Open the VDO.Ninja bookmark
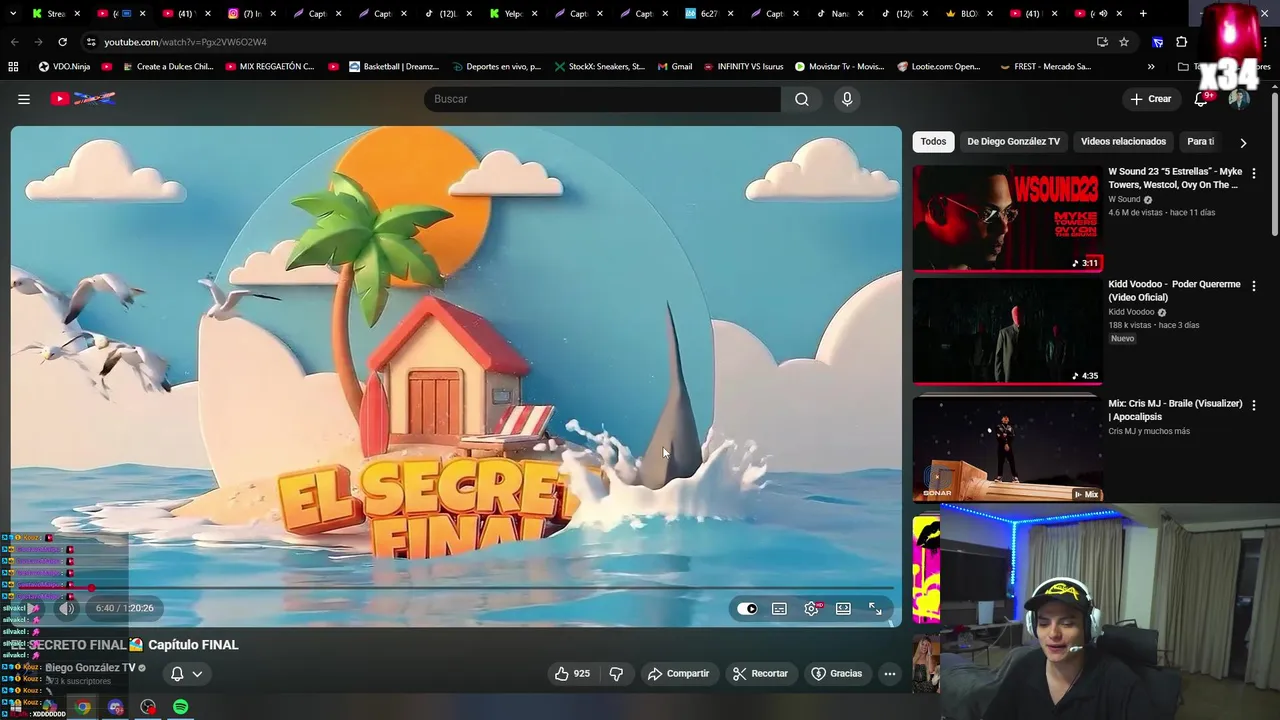Screen dimensions: 1280x720 click(x=64, y=67)
